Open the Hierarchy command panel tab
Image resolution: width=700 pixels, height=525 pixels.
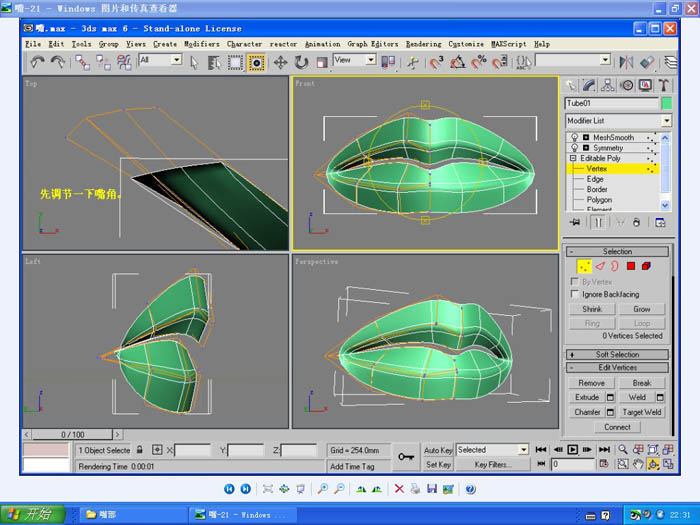click(609, 85)
